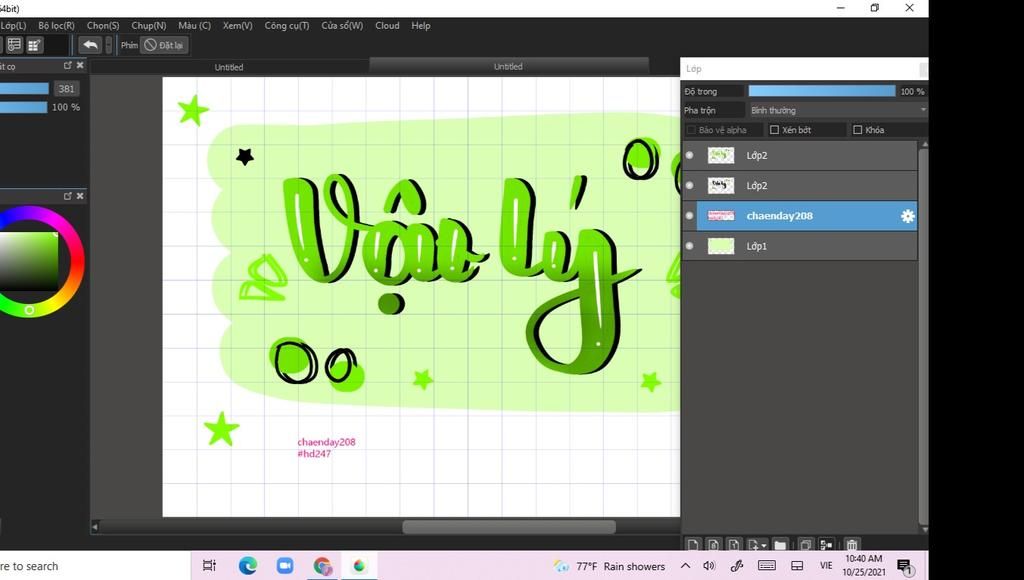Screen dimensions: 1024x580
Task: Open the Màu (C) menu
Action: pos(195,25)
